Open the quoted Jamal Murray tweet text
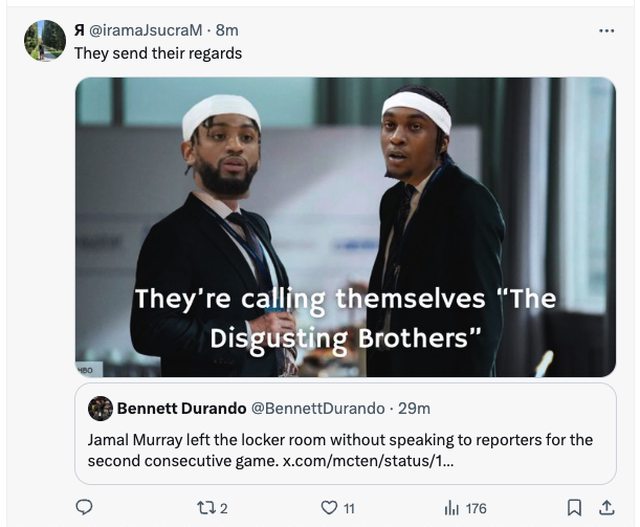Screen dimensions: 640x527 [x=340, y=440]
